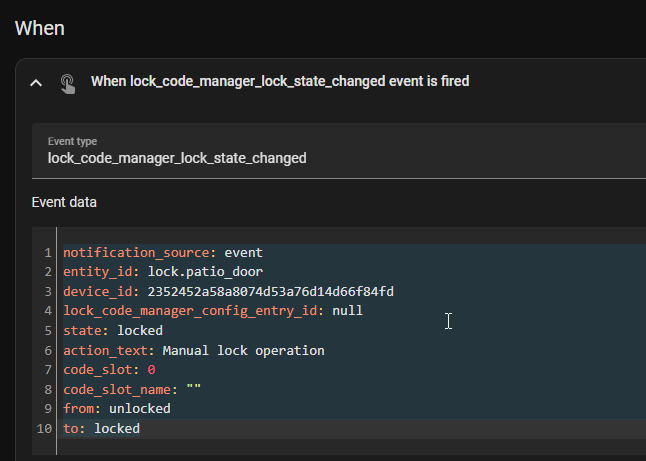Click line number 1 in gutter

coord(48,253)
